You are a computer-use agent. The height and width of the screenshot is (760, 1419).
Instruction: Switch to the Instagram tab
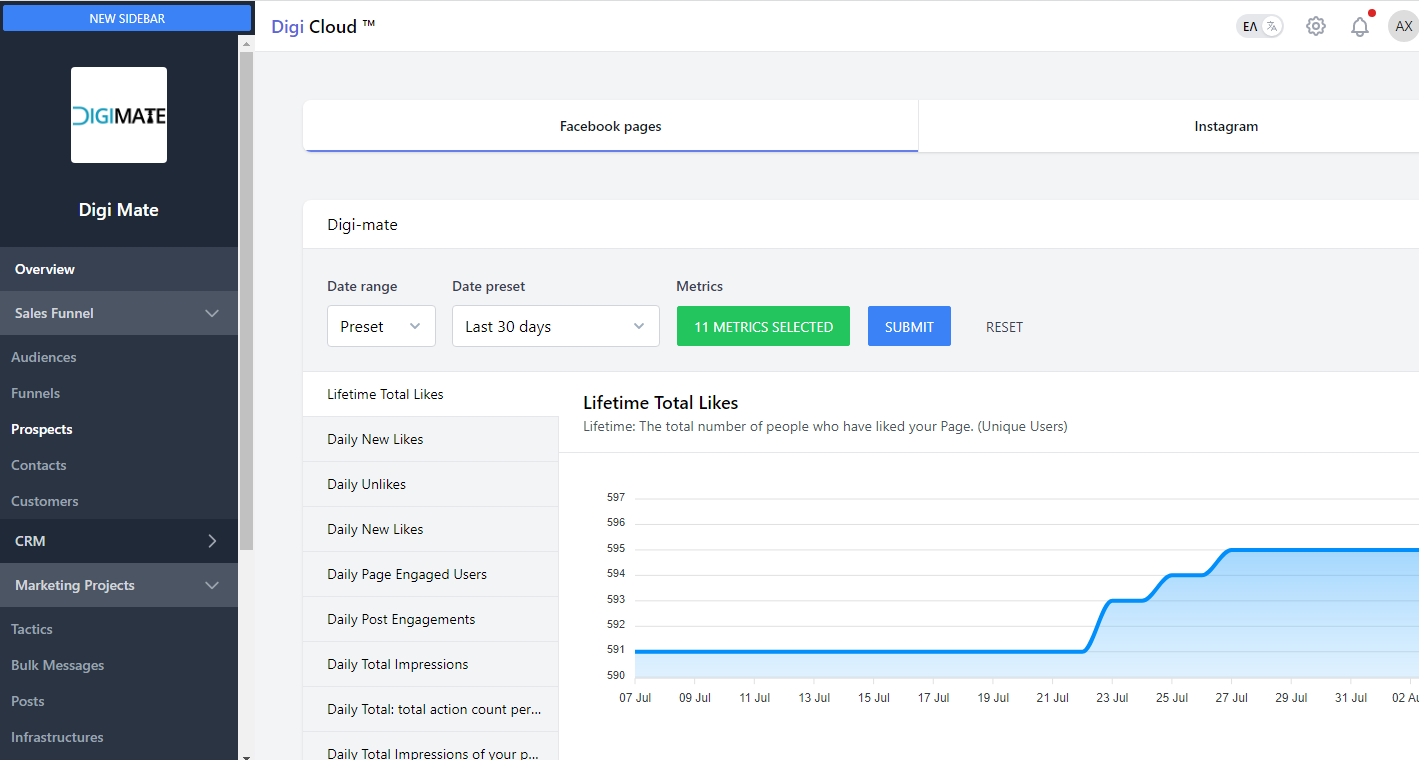pos(1225,127)
